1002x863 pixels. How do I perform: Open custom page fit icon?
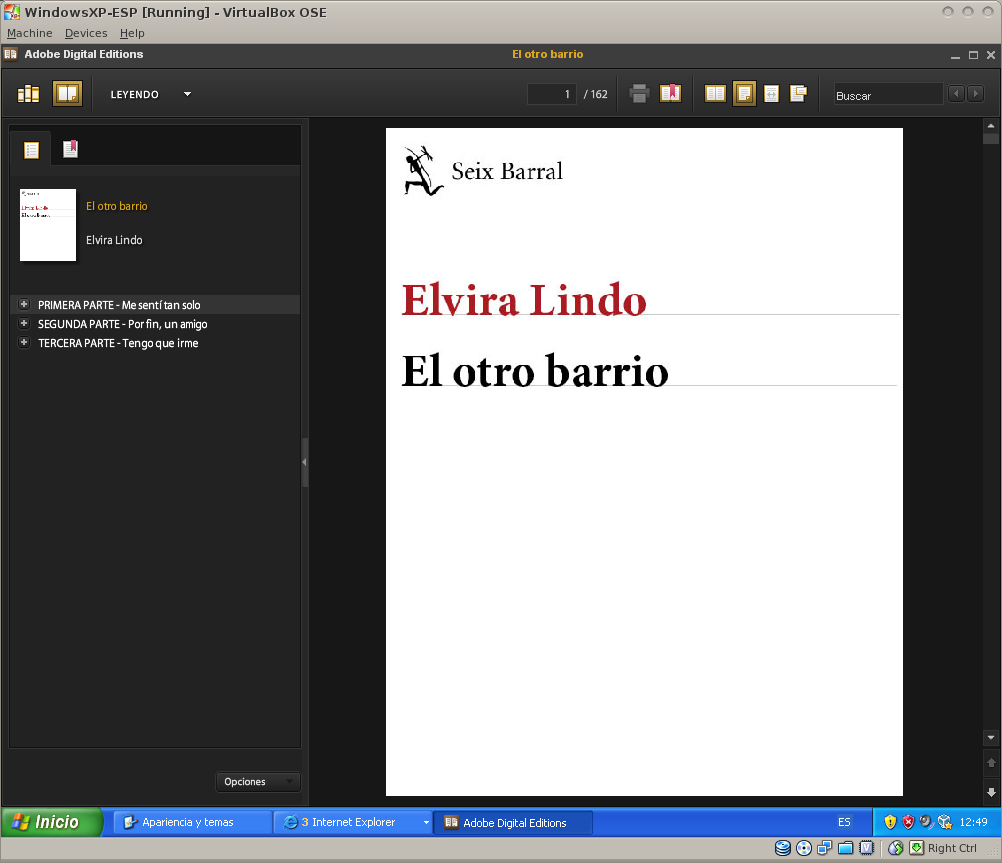(799, 94)
